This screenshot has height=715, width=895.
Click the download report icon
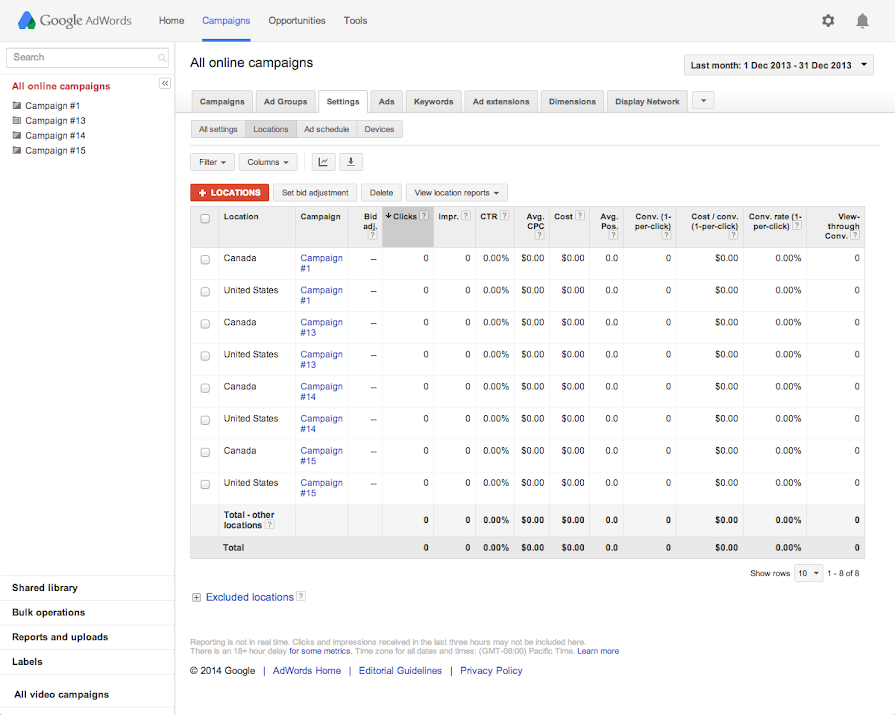pos(351,162)
